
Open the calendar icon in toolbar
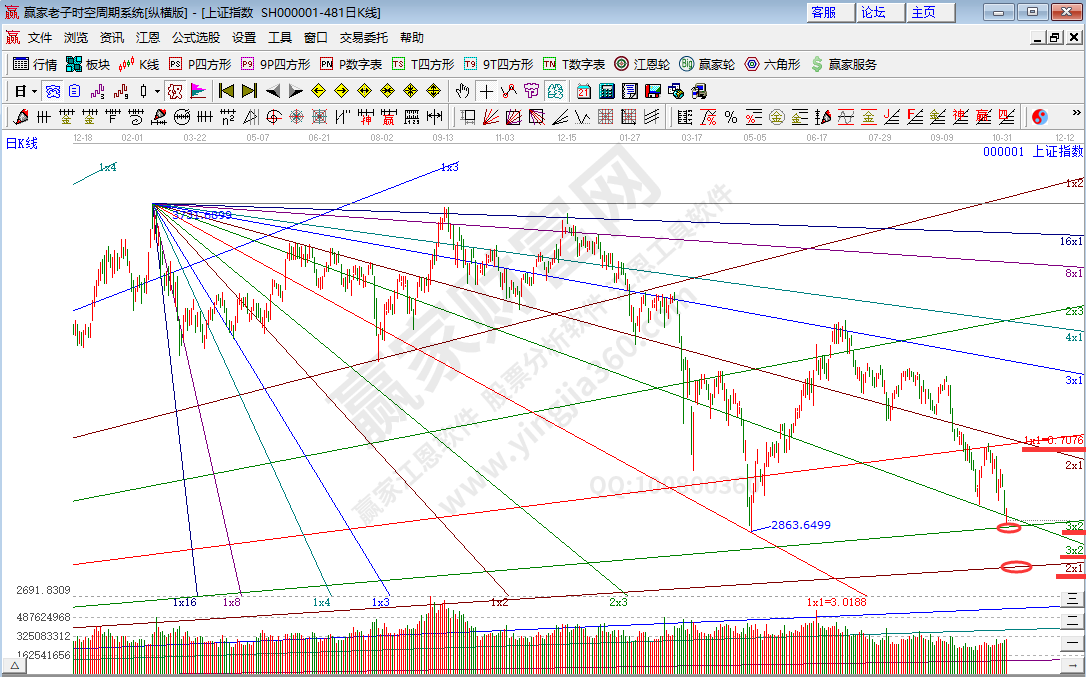(583, 91)
